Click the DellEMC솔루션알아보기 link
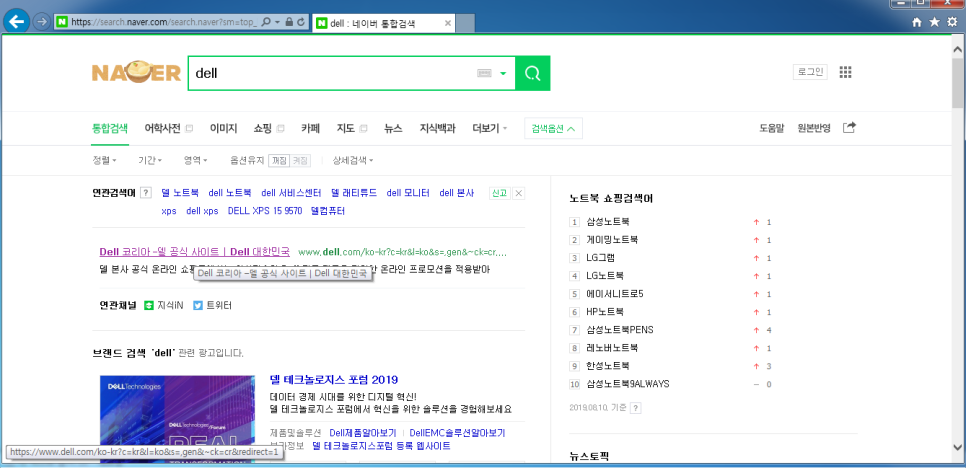The image size is (966, 468). pyautogui.click(x=457, y=433)
